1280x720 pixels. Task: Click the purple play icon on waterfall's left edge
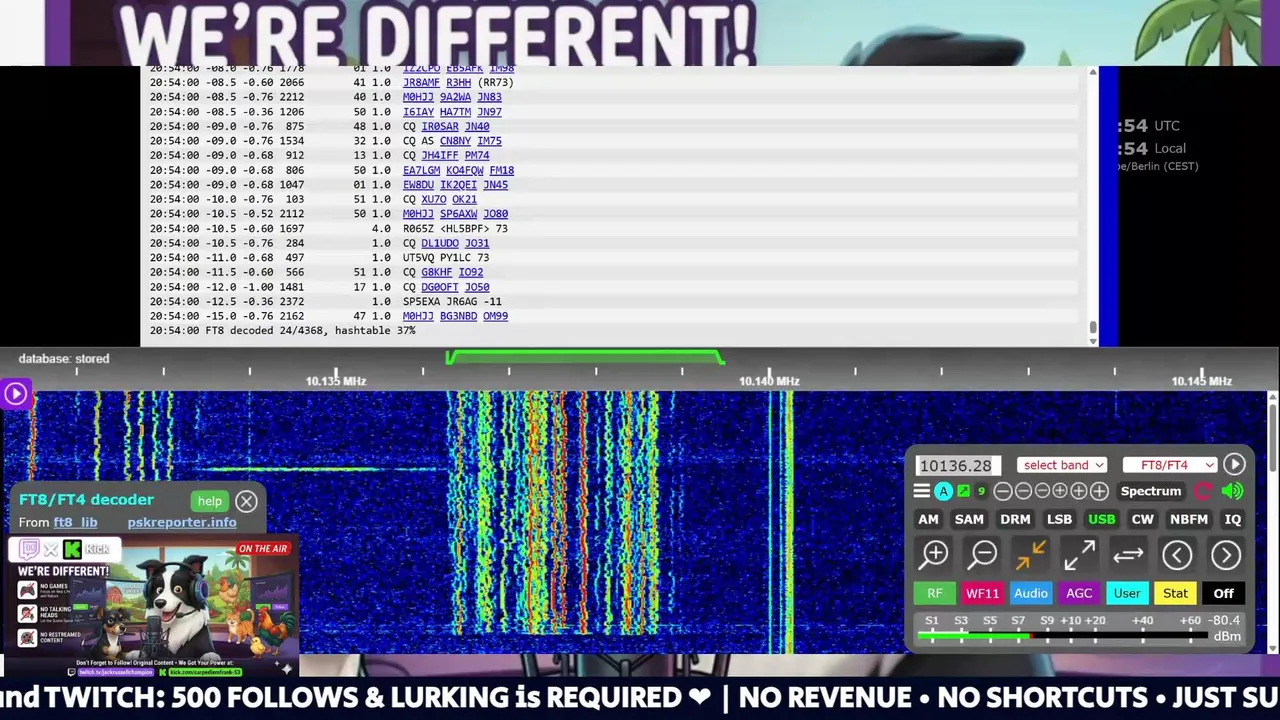(x=15, y=394)
